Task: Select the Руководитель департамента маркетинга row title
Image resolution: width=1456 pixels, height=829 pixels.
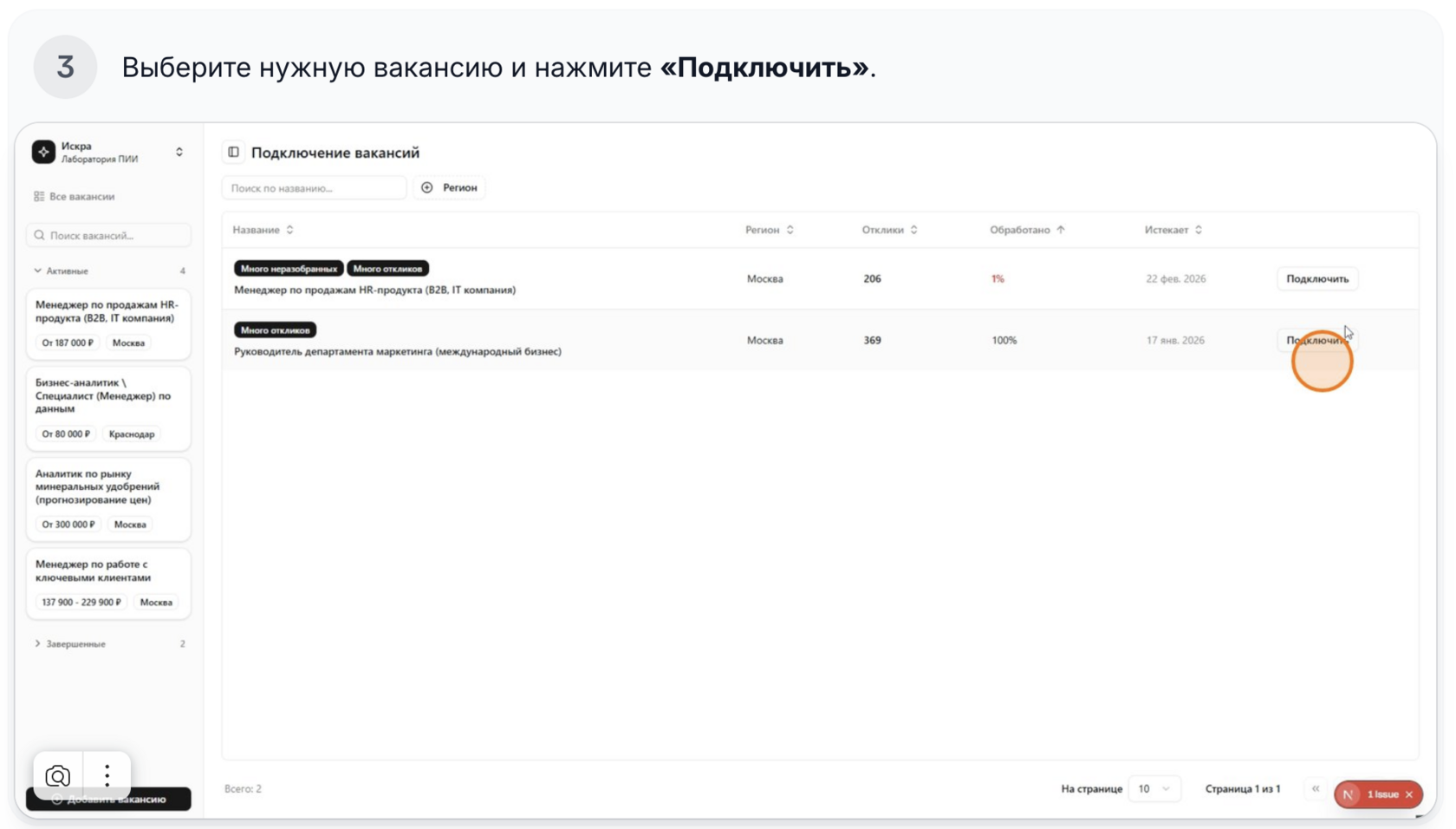Action: pos(398,352)
